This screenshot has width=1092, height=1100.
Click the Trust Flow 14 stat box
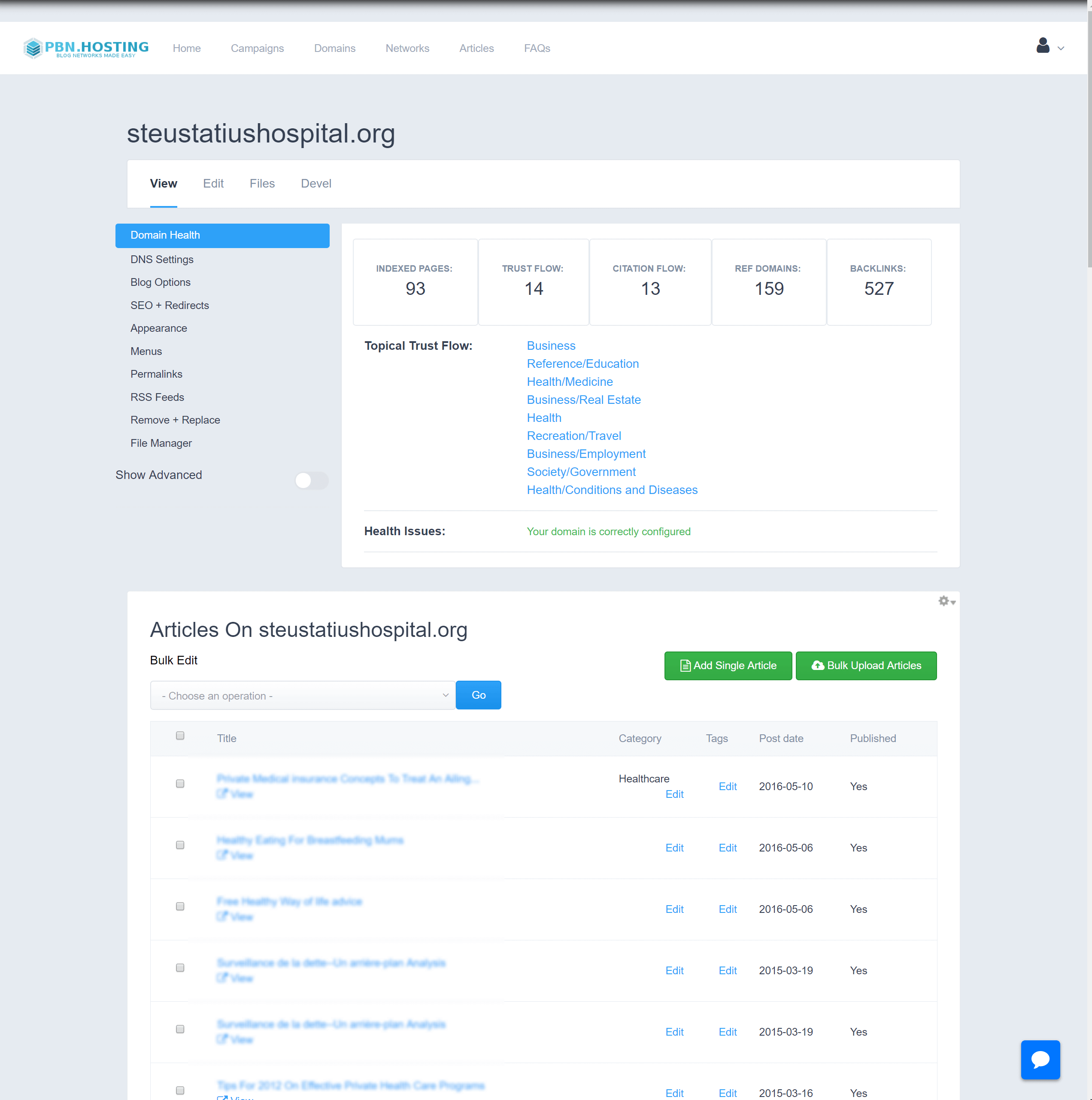click(534, 282)
